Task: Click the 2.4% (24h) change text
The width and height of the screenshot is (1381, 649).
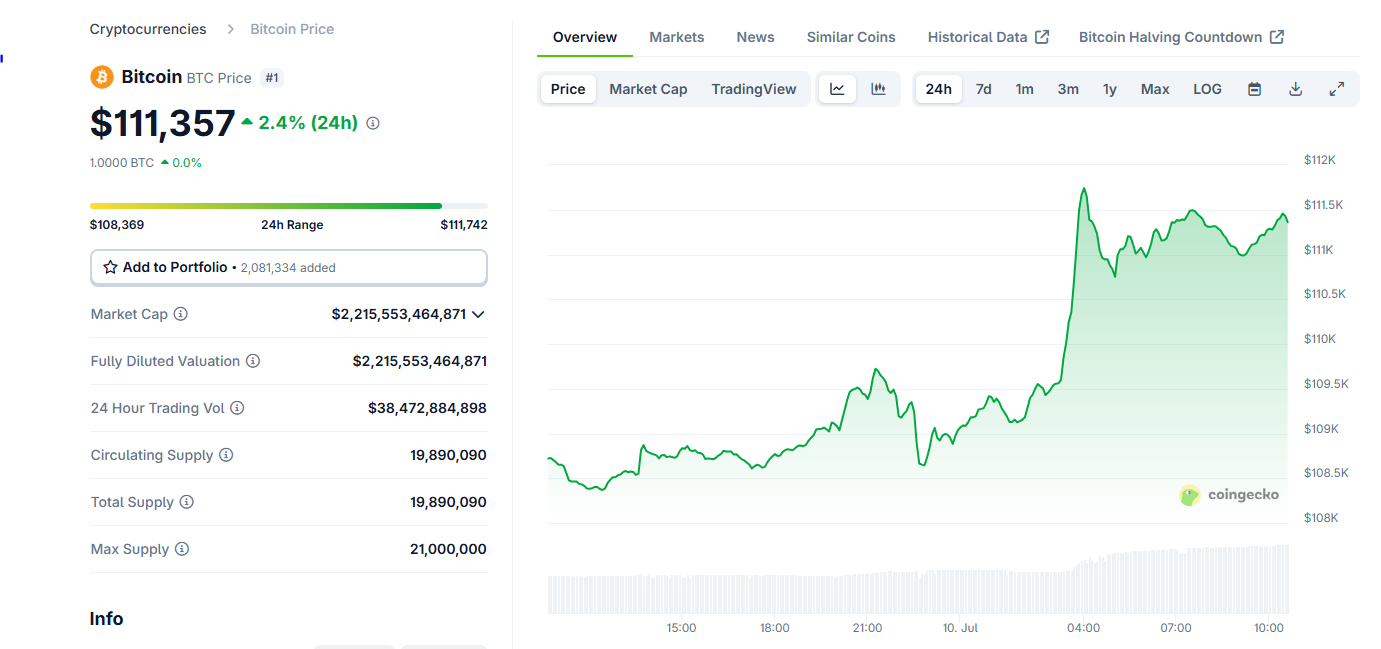Action: click(x=308, y=123)
